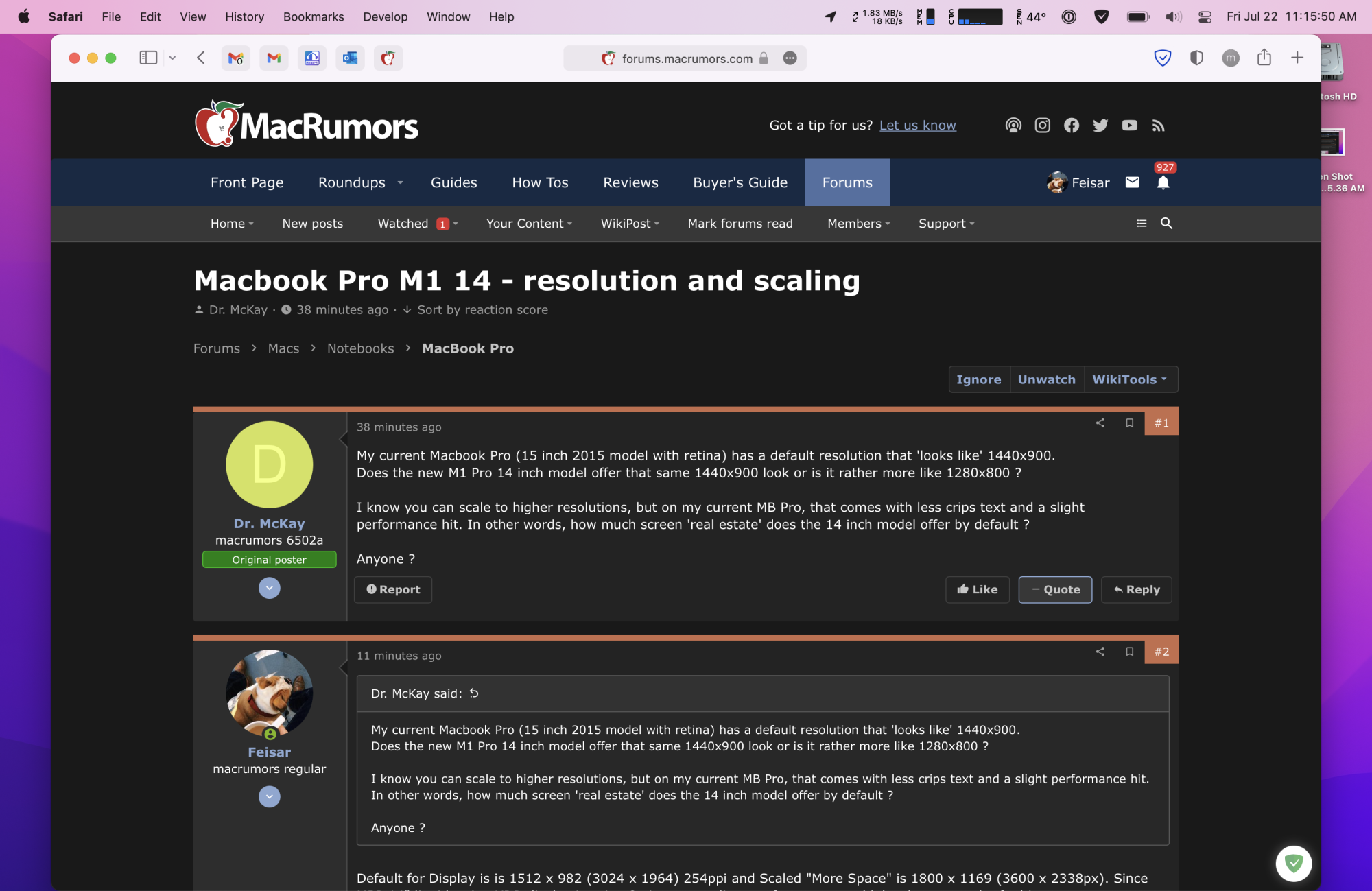Click the RSS feed icon
The image size is (1372, 891).
[x=1159, y=126]
